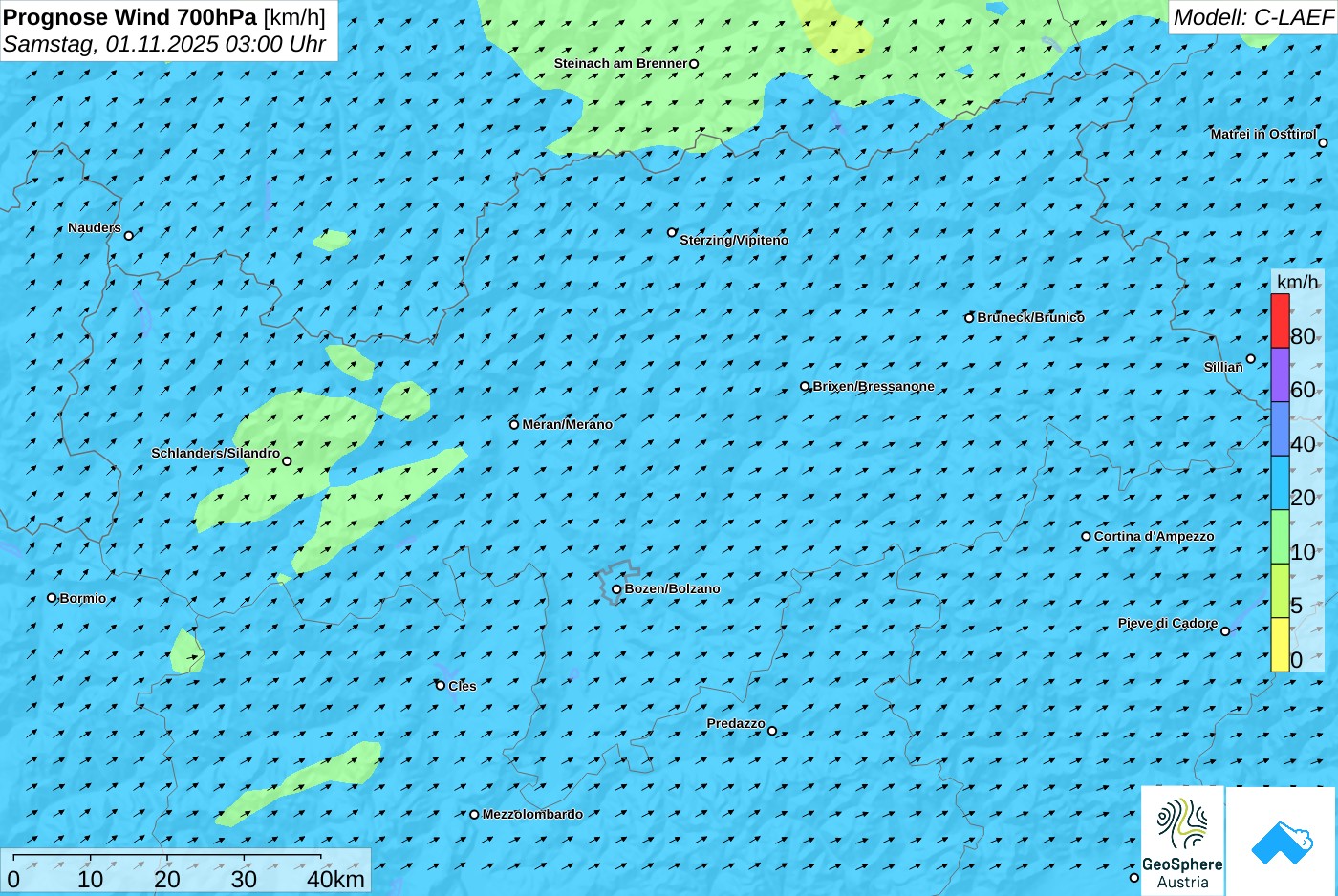Select the 'Samstag, 01.11.2025 03:00 Uhr' date text
This screenshot has width=1338, height=896.
[164, 44]
